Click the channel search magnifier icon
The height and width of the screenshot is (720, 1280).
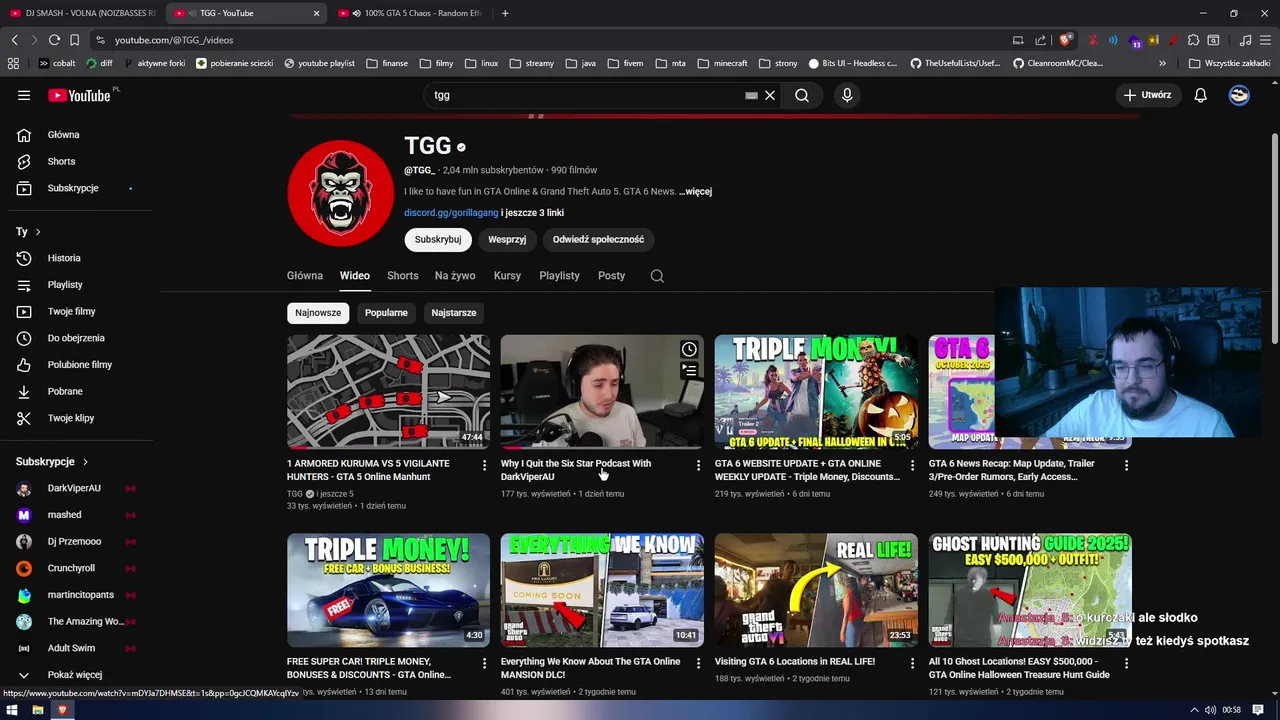pos(657,276)
